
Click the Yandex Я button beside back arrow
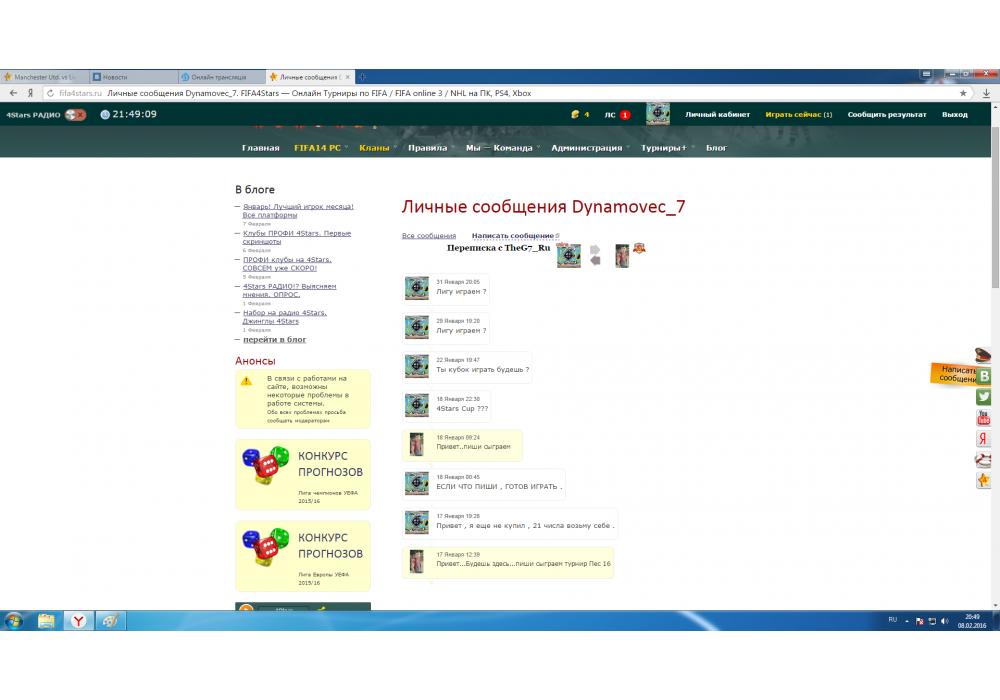point(30,93)
